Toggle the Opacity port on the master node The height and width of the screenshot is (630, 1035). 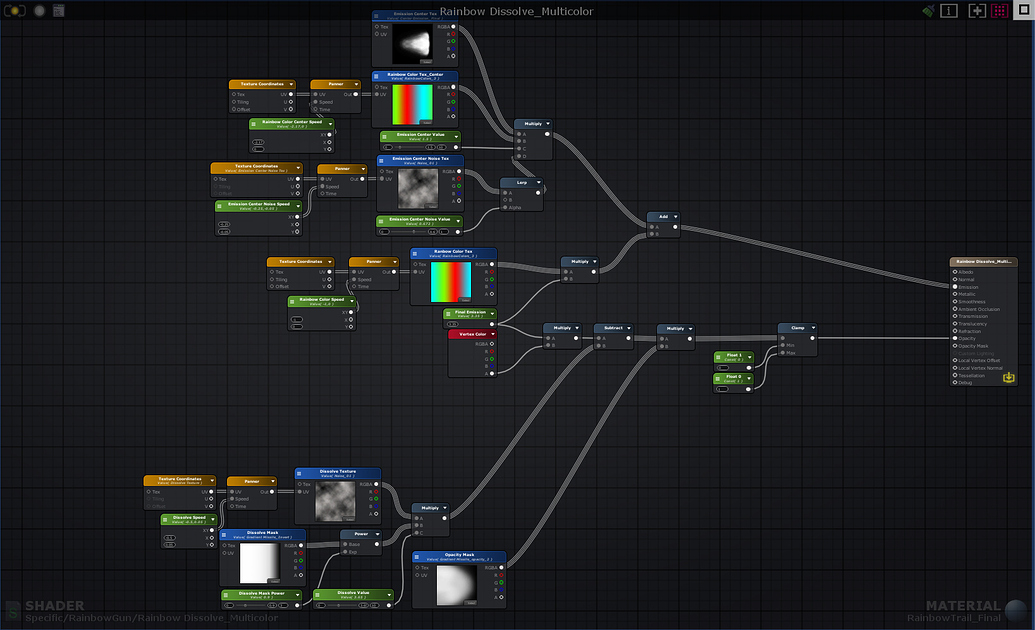point(955,338)
